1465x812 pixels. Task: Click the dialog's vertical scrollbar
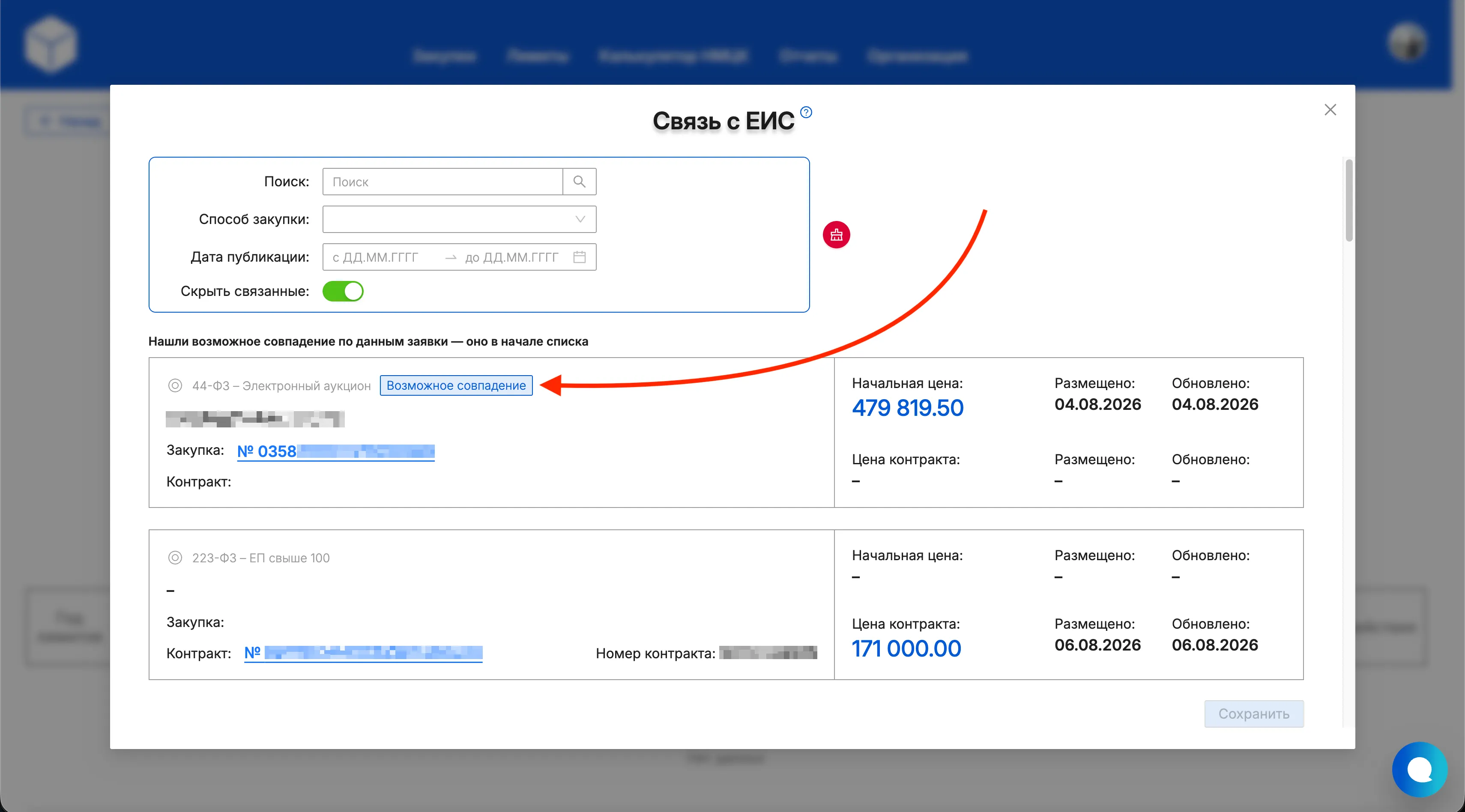tap(1348, 200)
